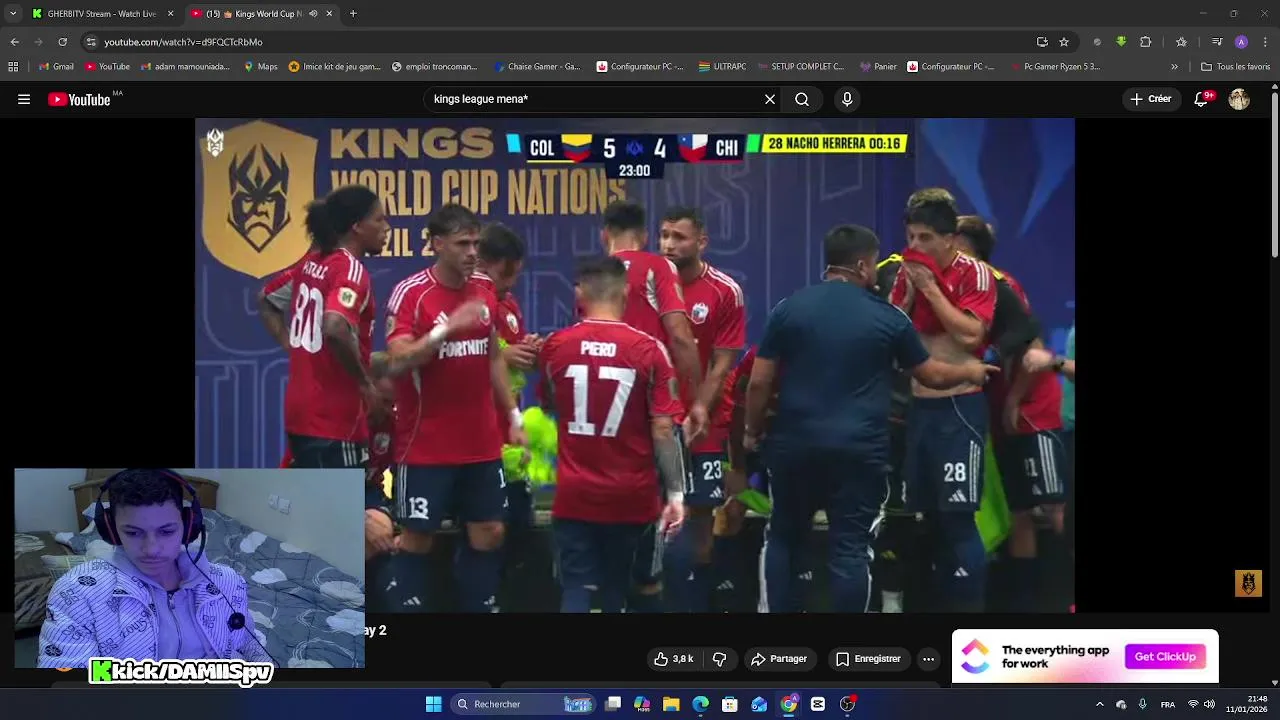
Task: Open the Chrome profile avatar
Action: click(x=1241, y=42)
